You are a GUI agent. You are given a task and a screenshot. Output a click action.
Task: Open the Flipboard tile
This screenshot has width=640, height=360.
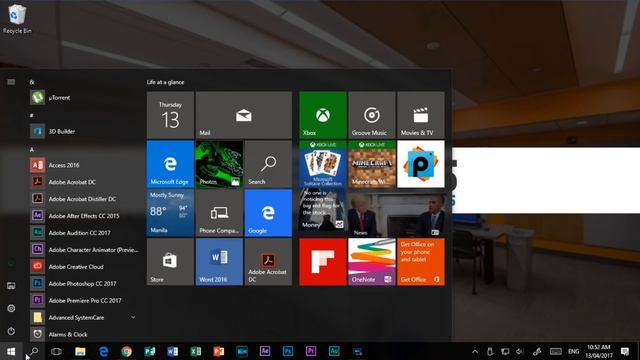323,262
